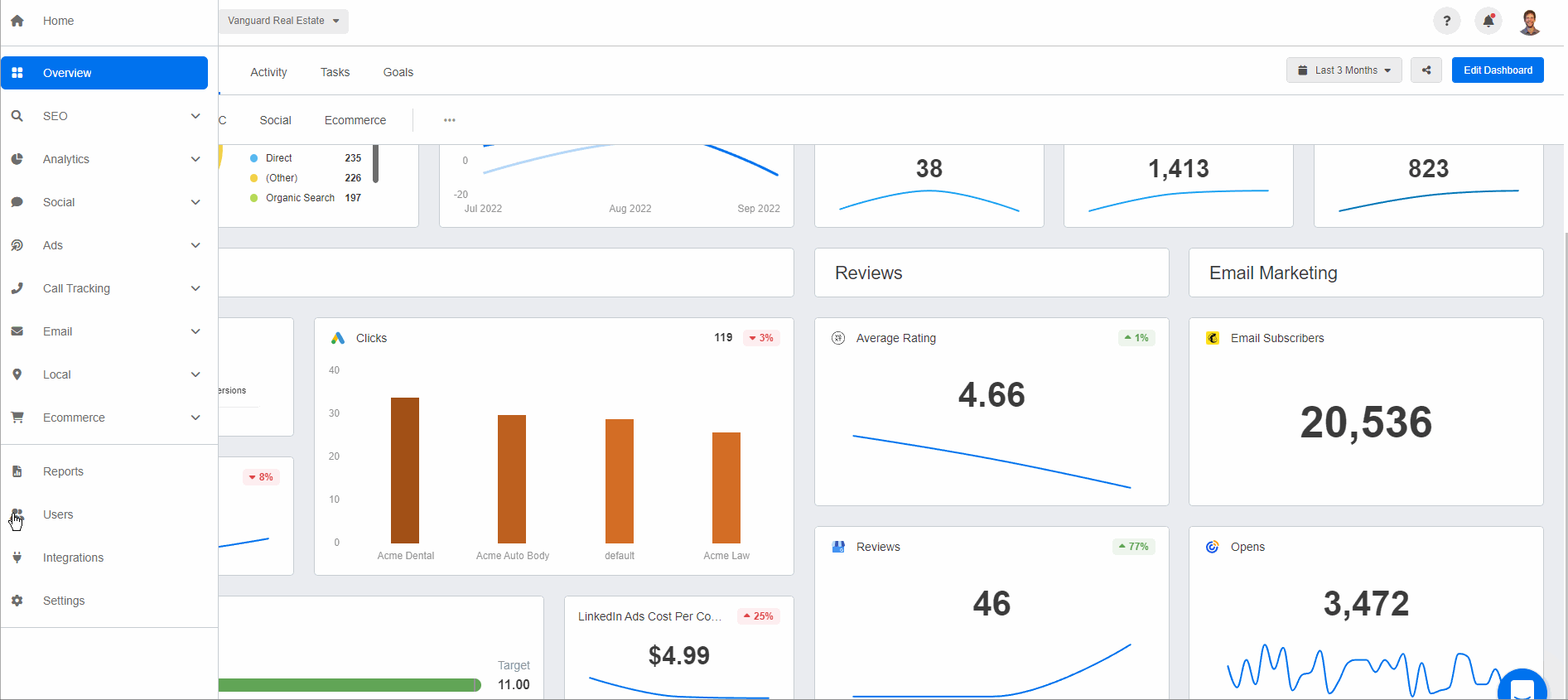Expand the Analytics sidebar chevron
The height and width of the screenshot is (700, 1568).
(195, 159)
